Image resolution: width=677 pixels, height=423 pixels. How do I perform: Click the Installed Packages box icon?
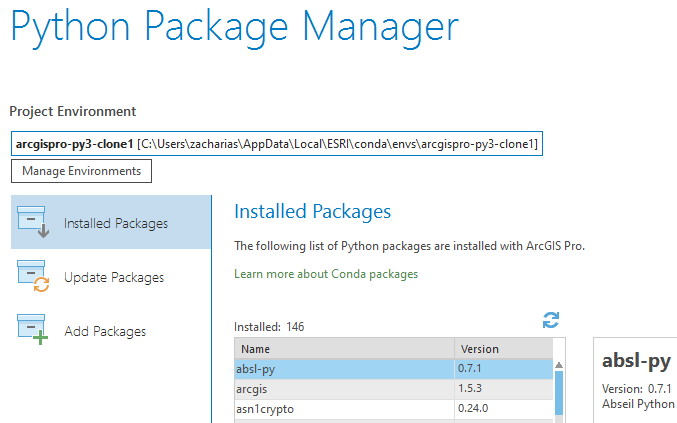33,222
